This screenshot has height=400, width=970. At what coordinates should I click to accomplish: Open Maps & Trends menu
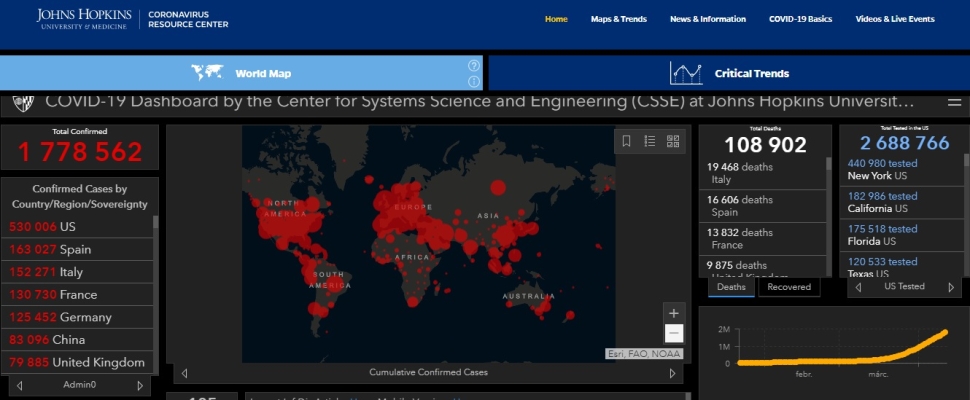tap(619, 19)
